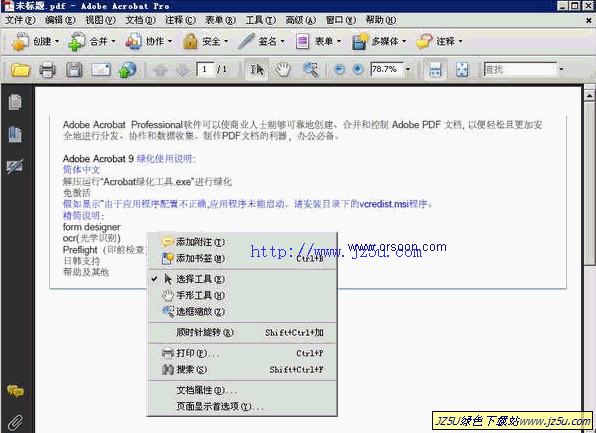Open the 视图(V) menu
The width and height of the screenshot is (596, 433).
pos(100,20)
